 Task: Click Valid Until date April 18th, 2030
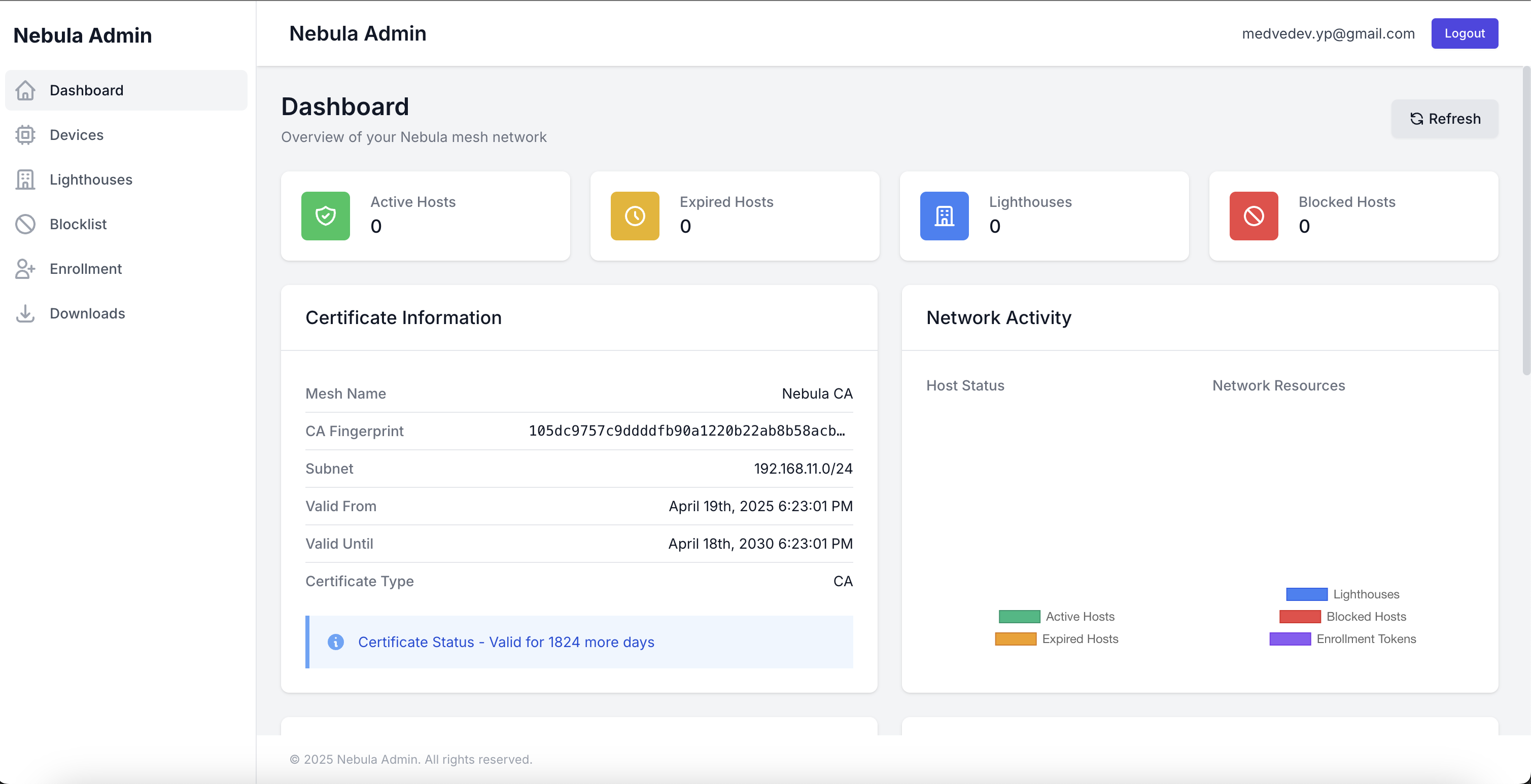click(761, 544)
